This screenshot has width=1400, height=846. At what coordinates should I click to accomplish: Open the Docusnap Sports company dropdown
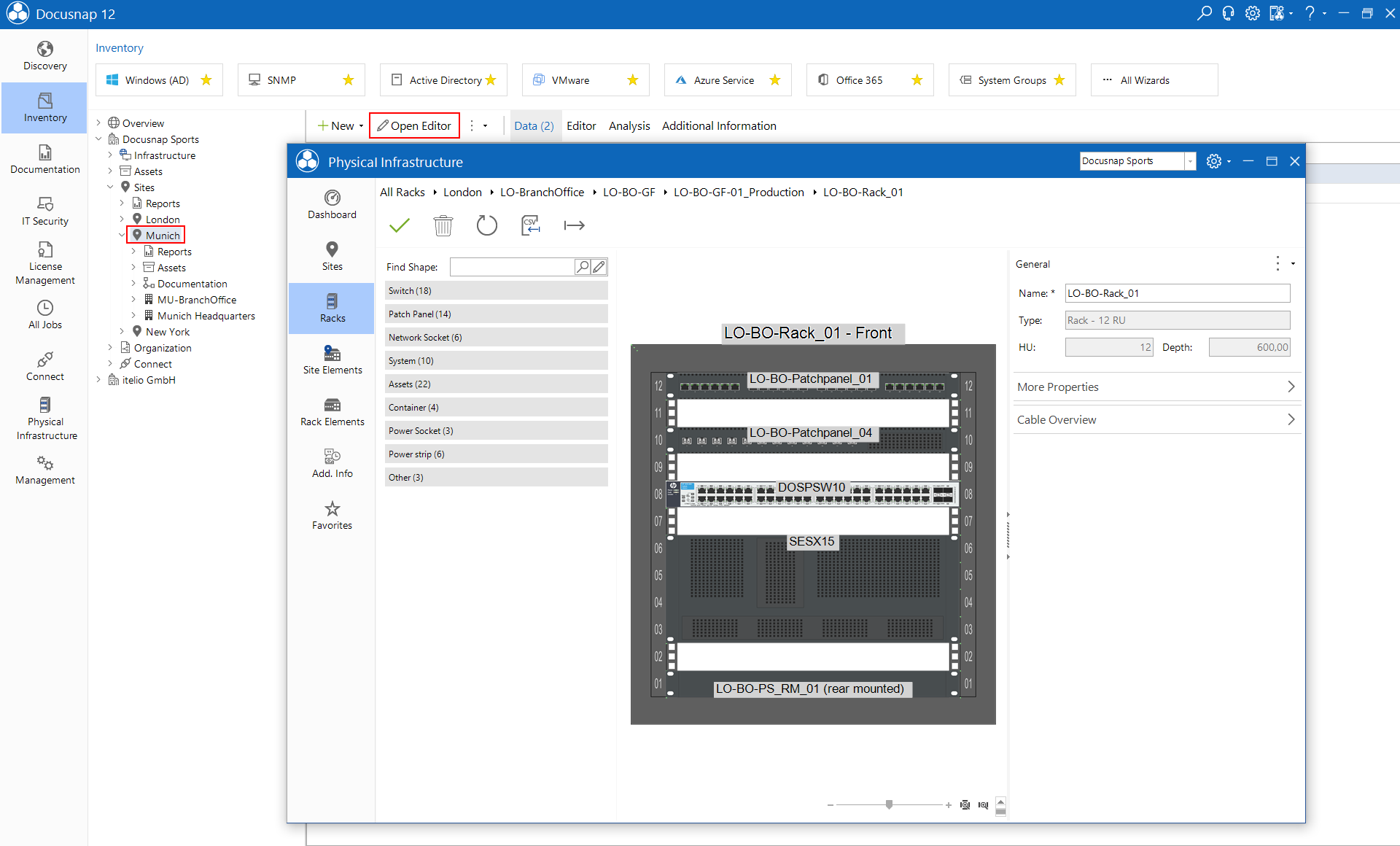pyautogui.click(x=1190, y=161)
